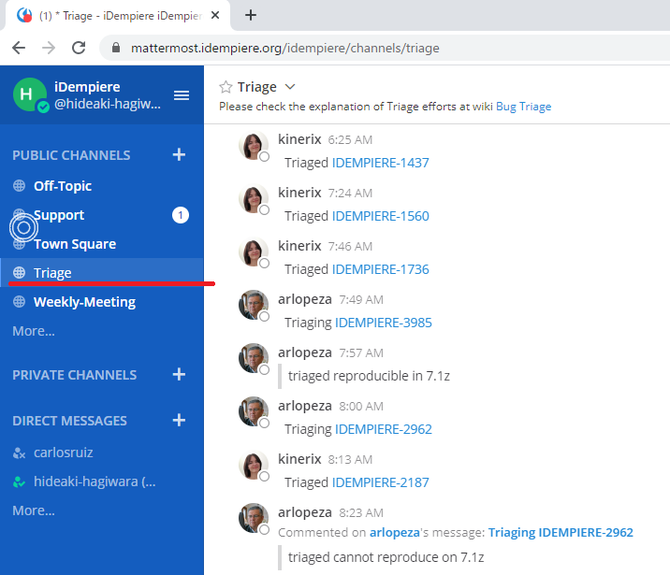Click the address bar URL
Screen dimensions: 670x575
(x=285, y=48)
